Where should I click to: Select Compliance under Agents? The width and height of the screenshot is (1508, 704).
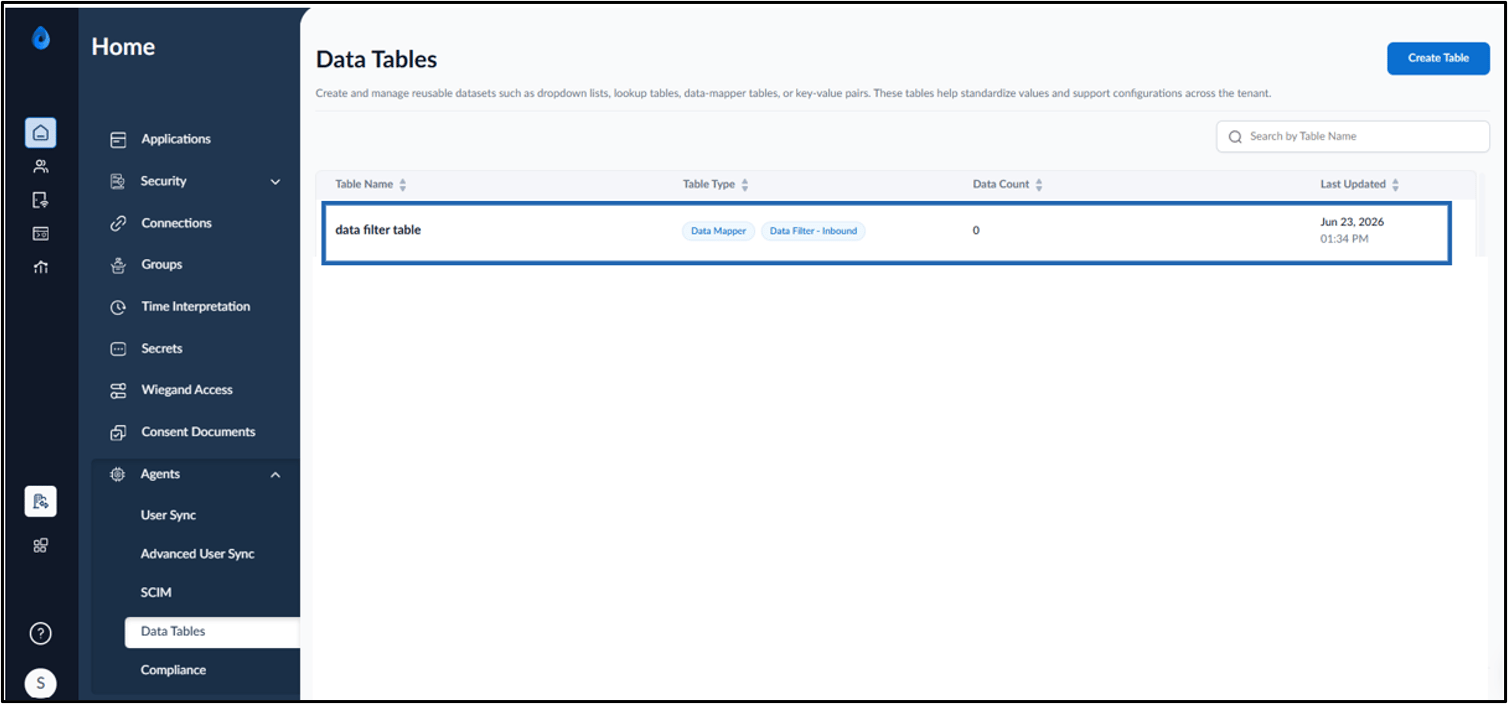pyautogui.click(x=173, y=670)
